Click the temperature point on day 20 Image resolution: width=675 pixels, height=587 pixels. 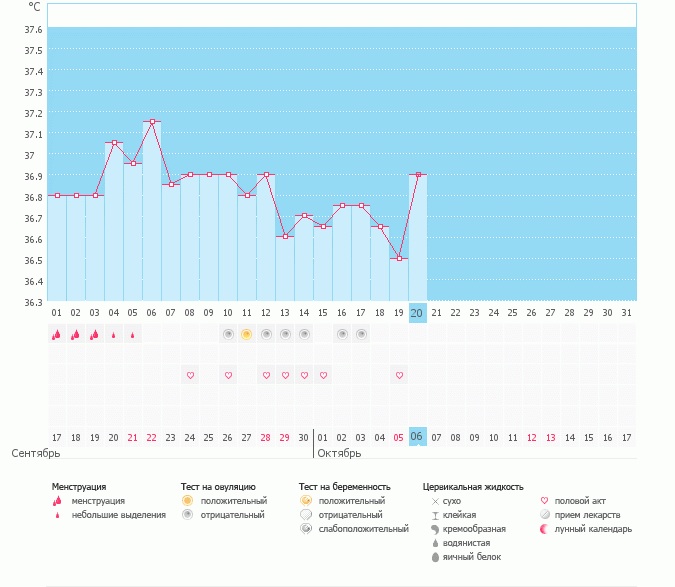pos(418,175)
